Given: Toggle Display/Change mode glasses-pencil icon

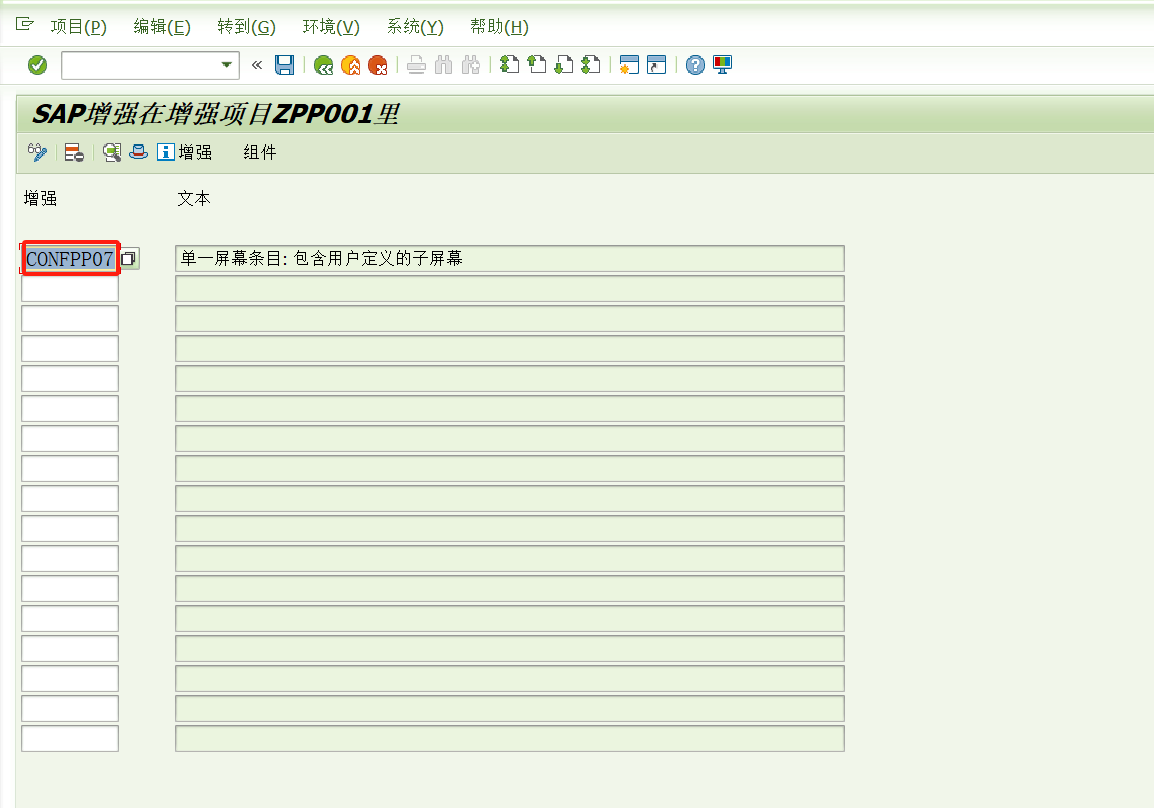Looking at the screenshot, I should (x=38, y=152).
